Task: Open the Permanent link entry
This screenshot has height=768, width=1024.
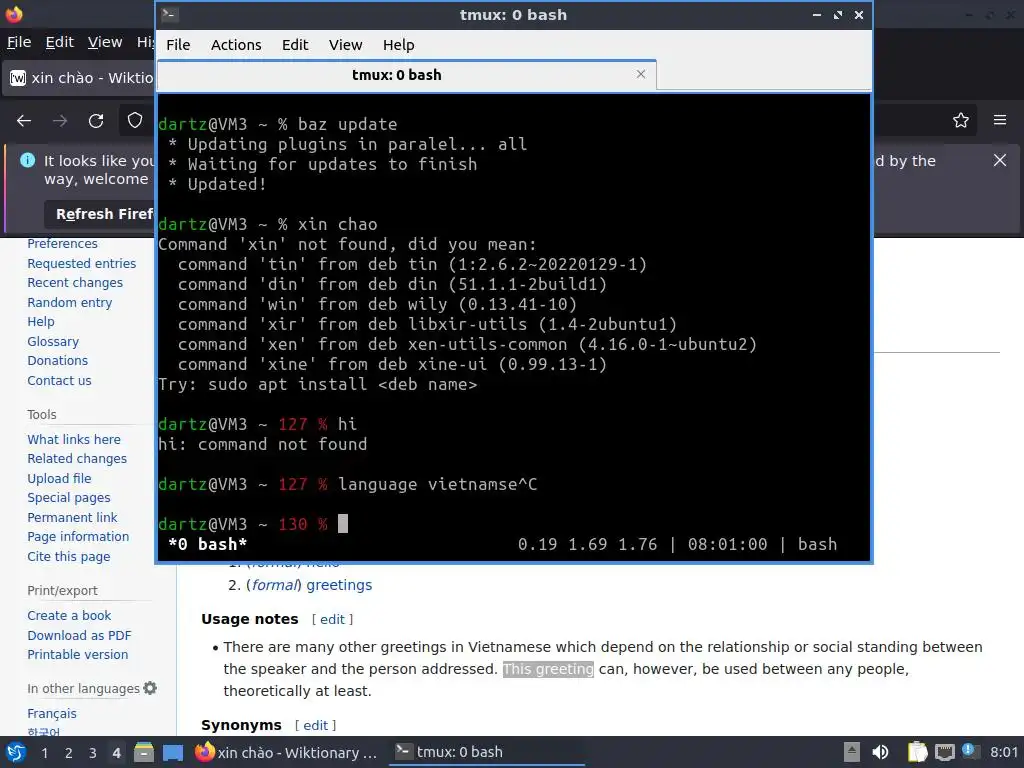Action: pos(72,517)
